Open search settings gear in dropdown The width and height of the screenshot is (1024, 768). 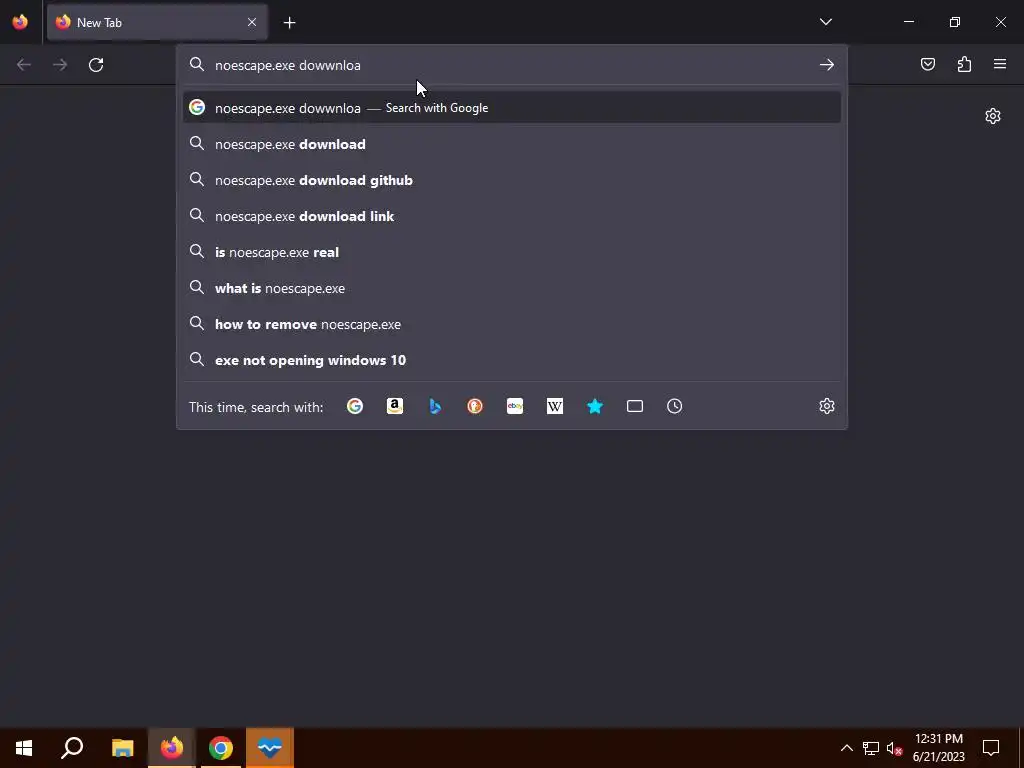[x=827, y=406]
